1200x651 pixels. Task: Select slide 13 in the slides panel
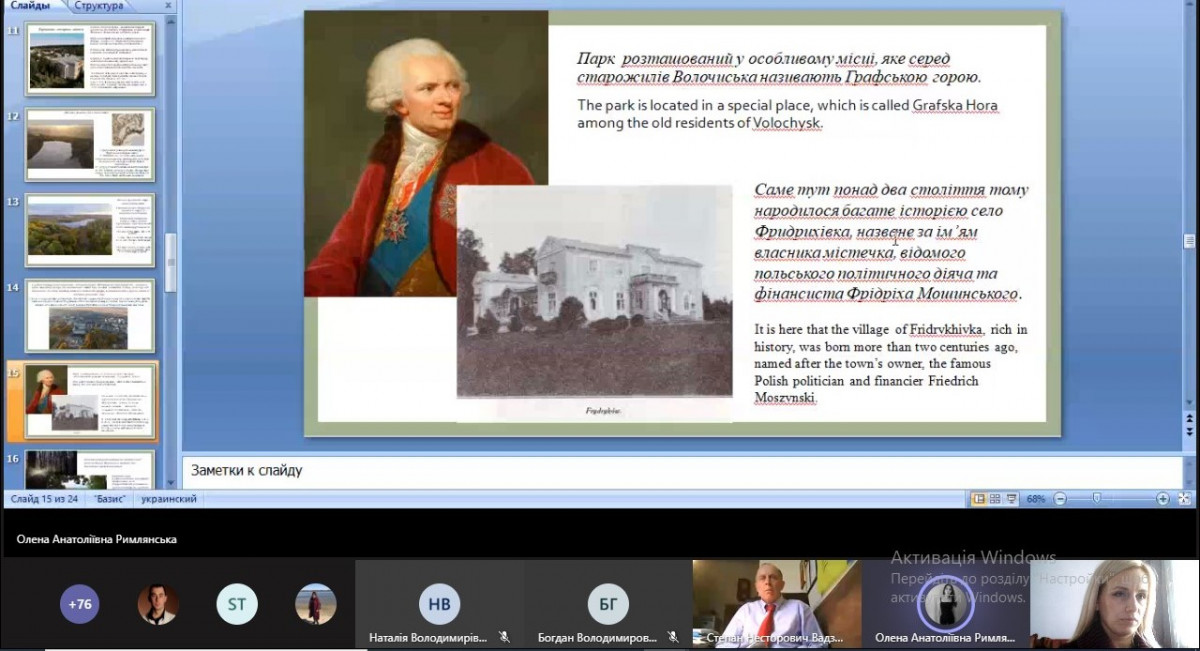tap(90, 230)
